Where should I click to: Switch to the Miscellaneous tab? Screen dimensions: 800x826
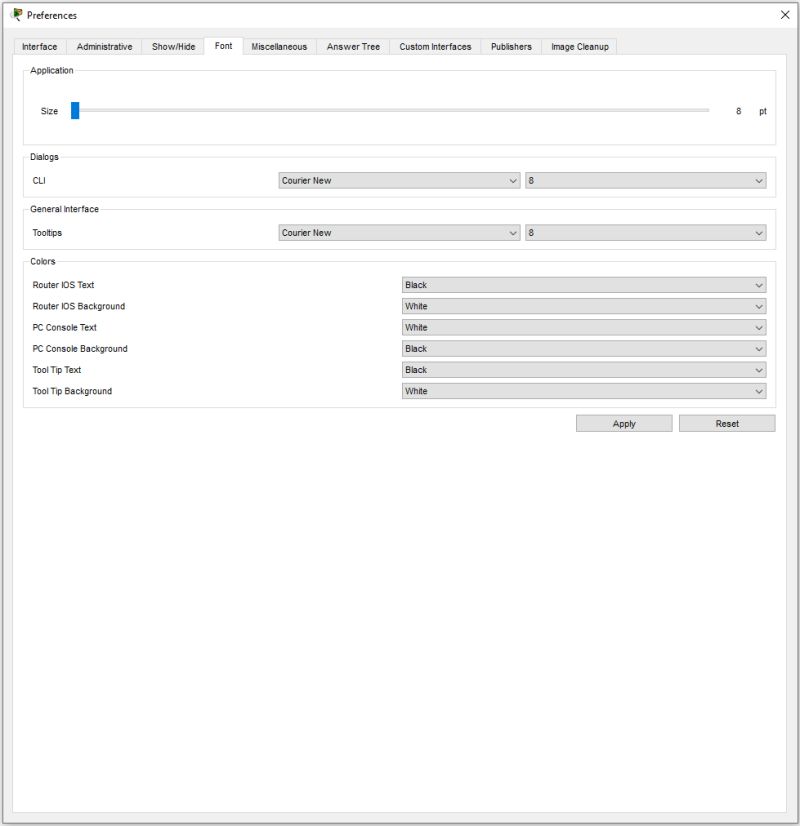click(277, 46)
